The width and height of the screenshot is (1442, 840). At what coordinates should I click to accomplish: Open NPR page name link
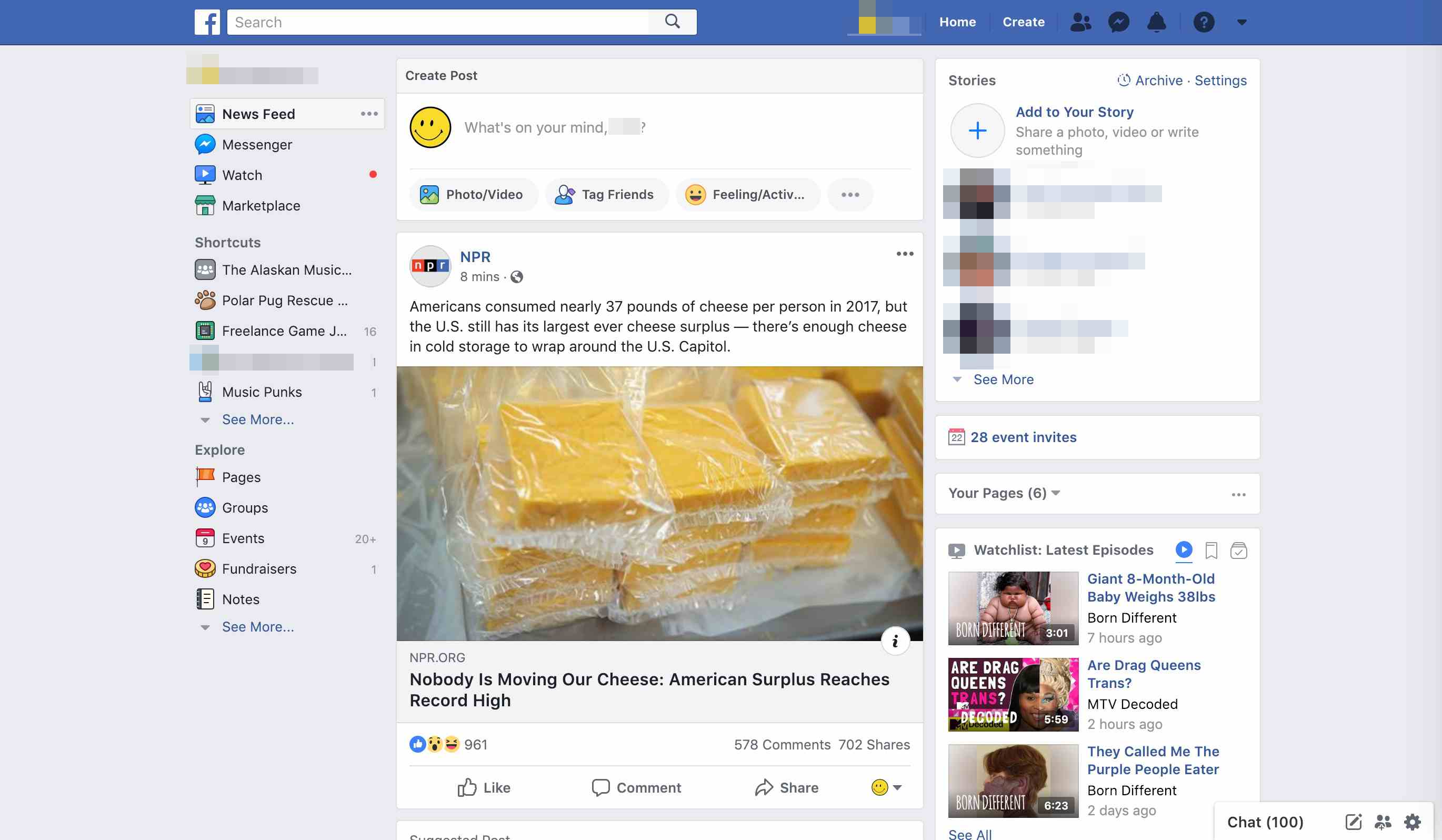coord(475,257)
